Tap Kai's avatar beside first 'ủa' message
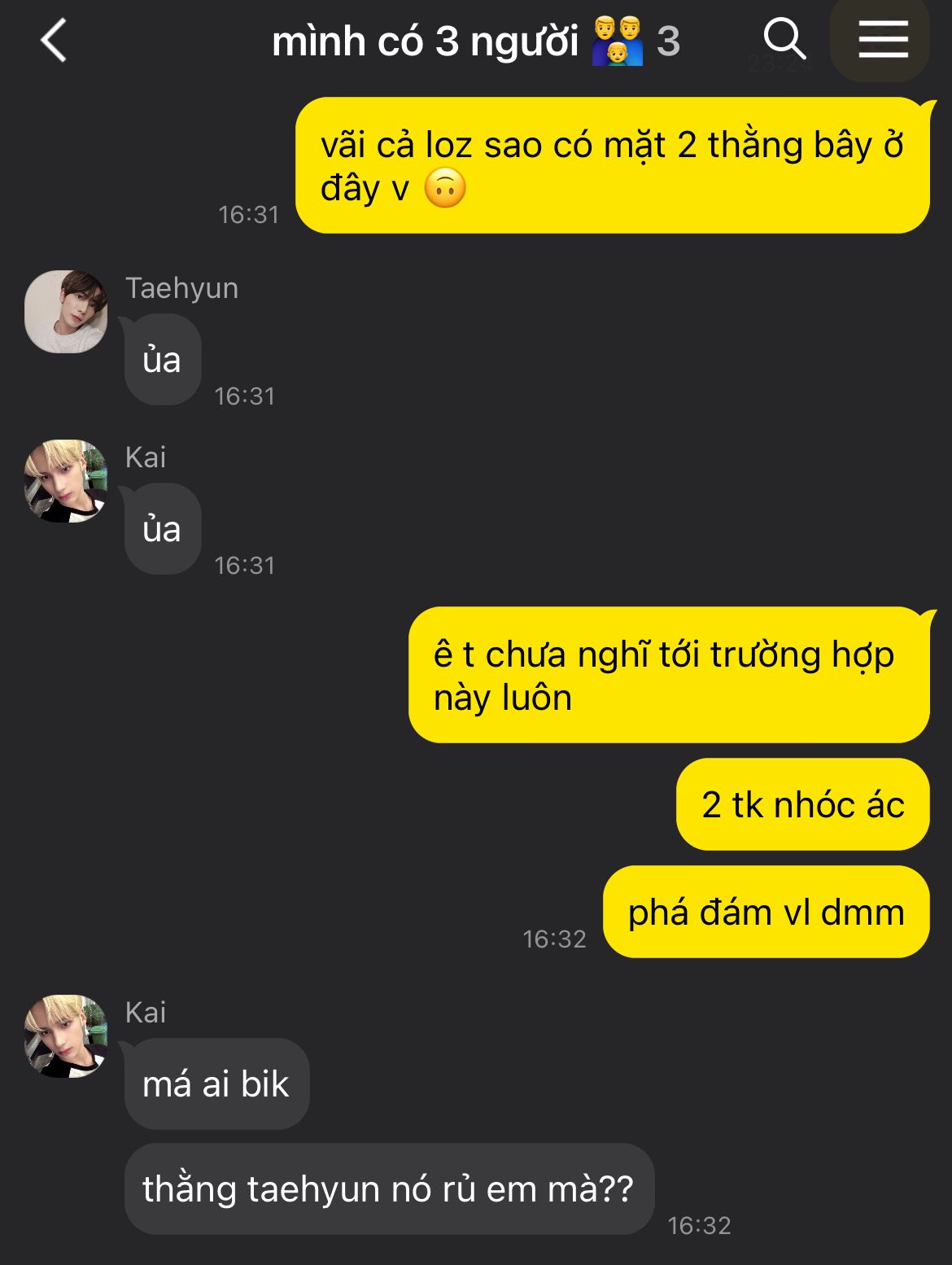Viewport: 952px width, 1265px height. (x=66, y=481)
